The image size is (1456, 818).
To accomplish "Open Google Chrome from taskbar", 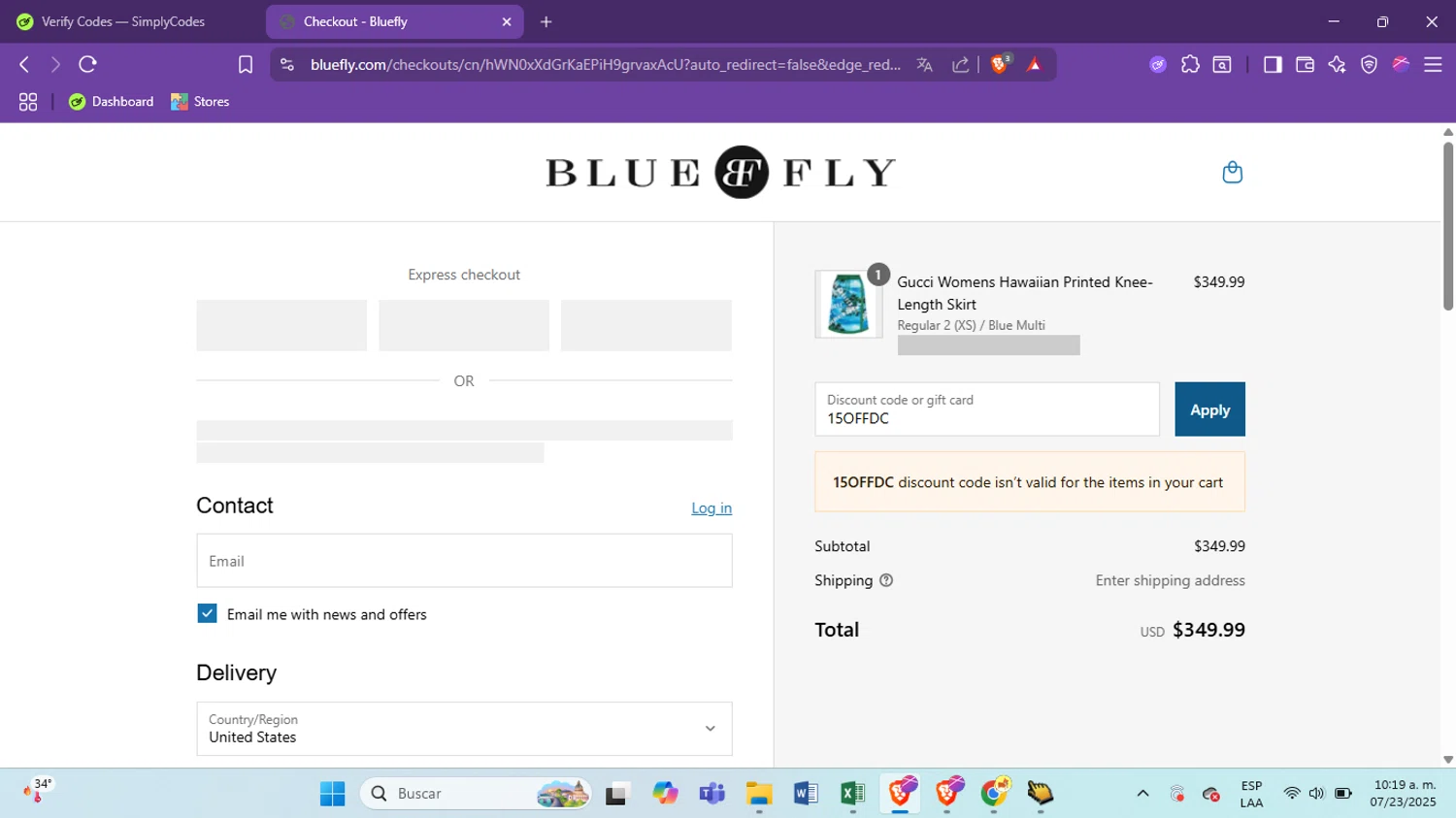I will click(995, 794).
